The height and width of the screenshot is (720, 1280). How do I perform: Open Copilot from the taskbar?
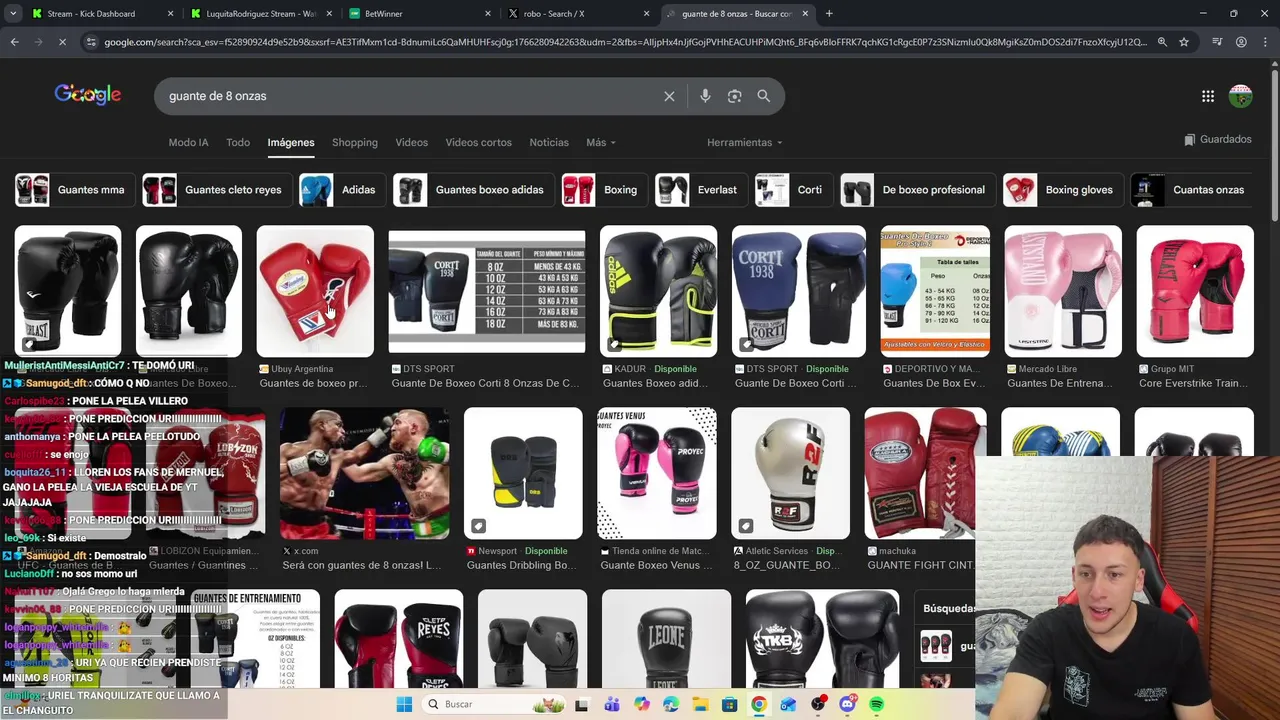(641, 704)
